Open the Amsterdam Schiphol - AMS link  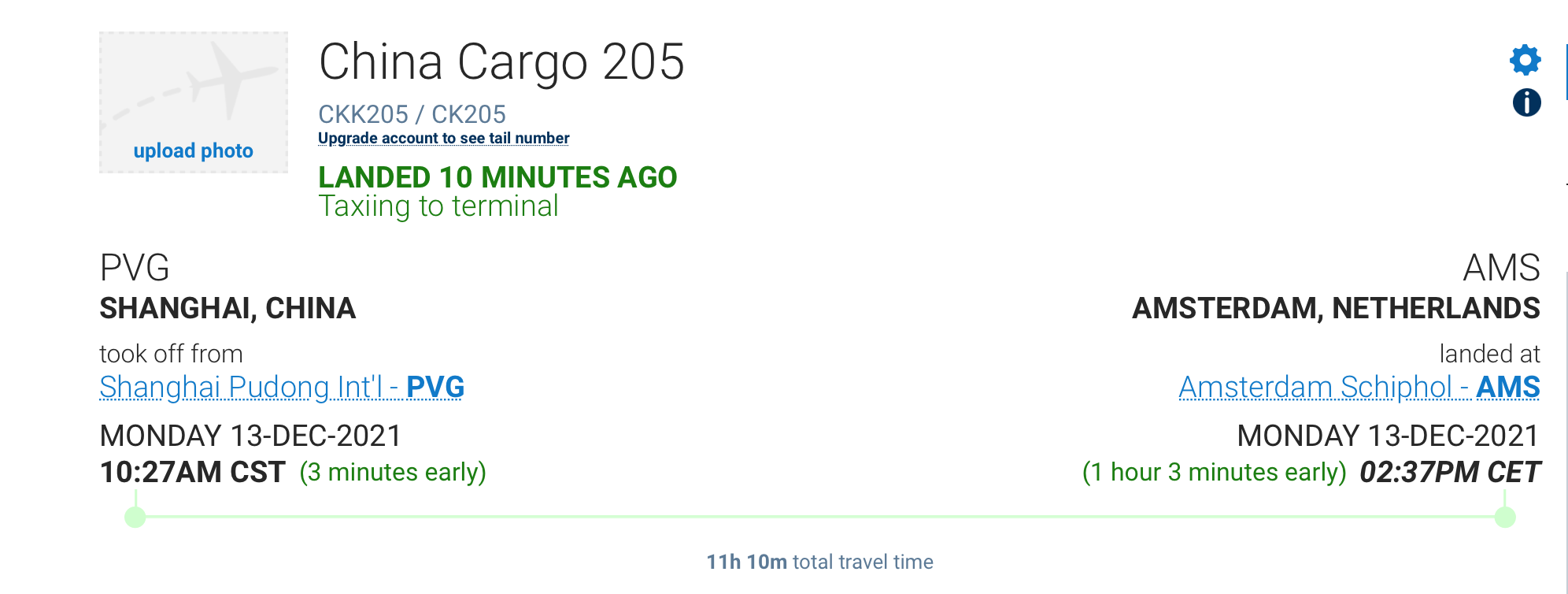(1359, 387)
